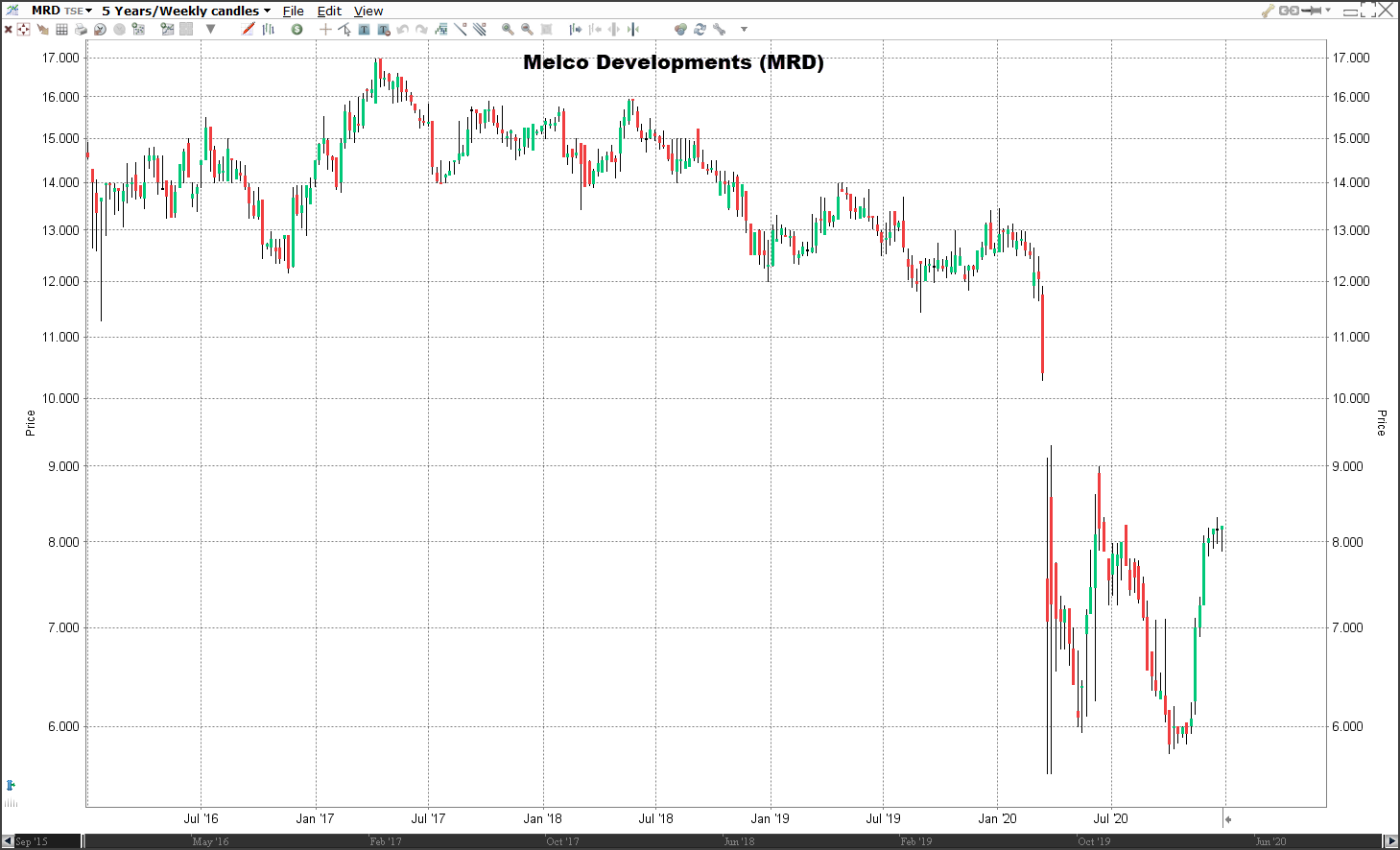
Task: Select the parallel channel lines tool
Action: point(480,29)
